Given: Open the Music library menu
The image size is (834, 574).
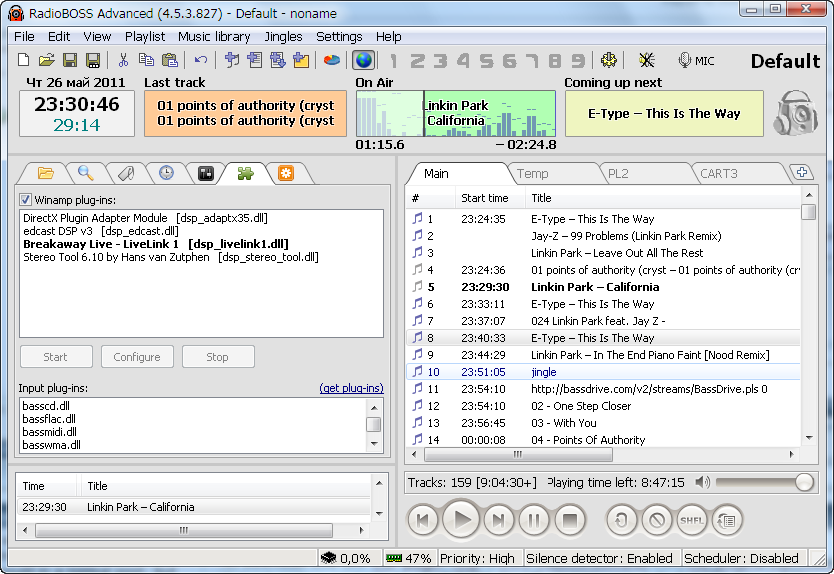Looking at the screenshot, I should tap(214, 37).
